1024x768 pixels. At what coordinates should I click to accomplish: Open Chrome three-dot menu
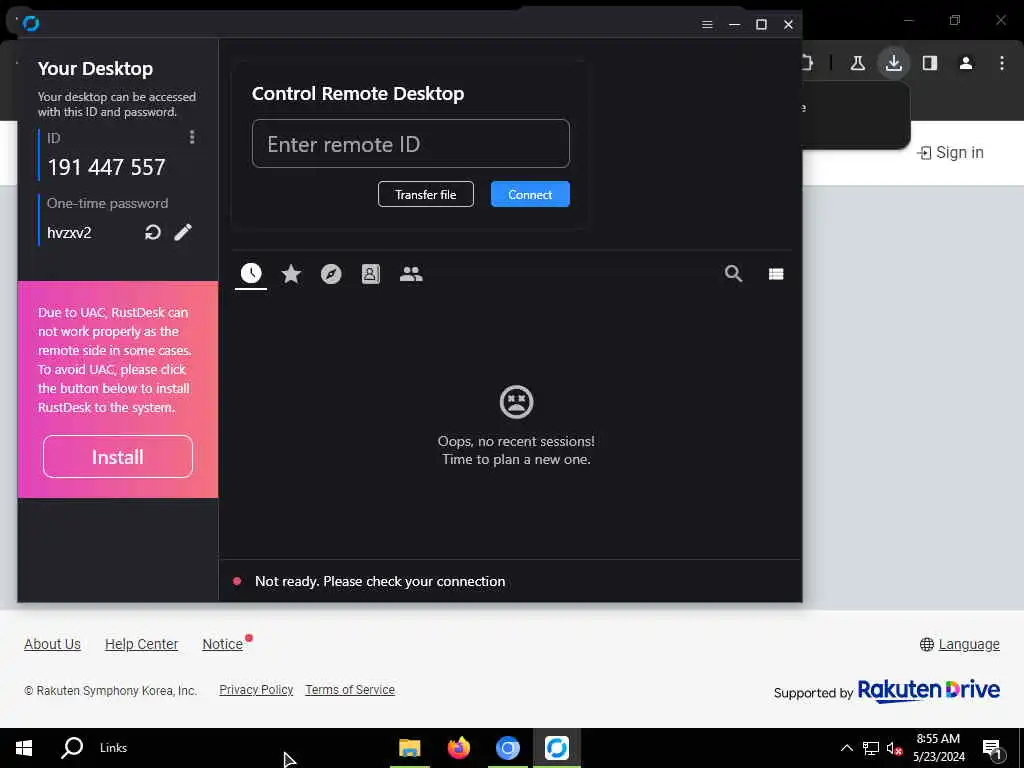pyautogui.click(x=1002, y=63)
